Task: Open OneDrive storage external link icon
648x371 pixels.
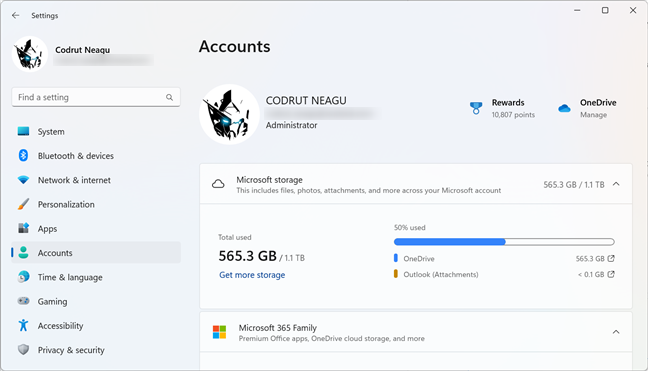Action: click(611, 259)
